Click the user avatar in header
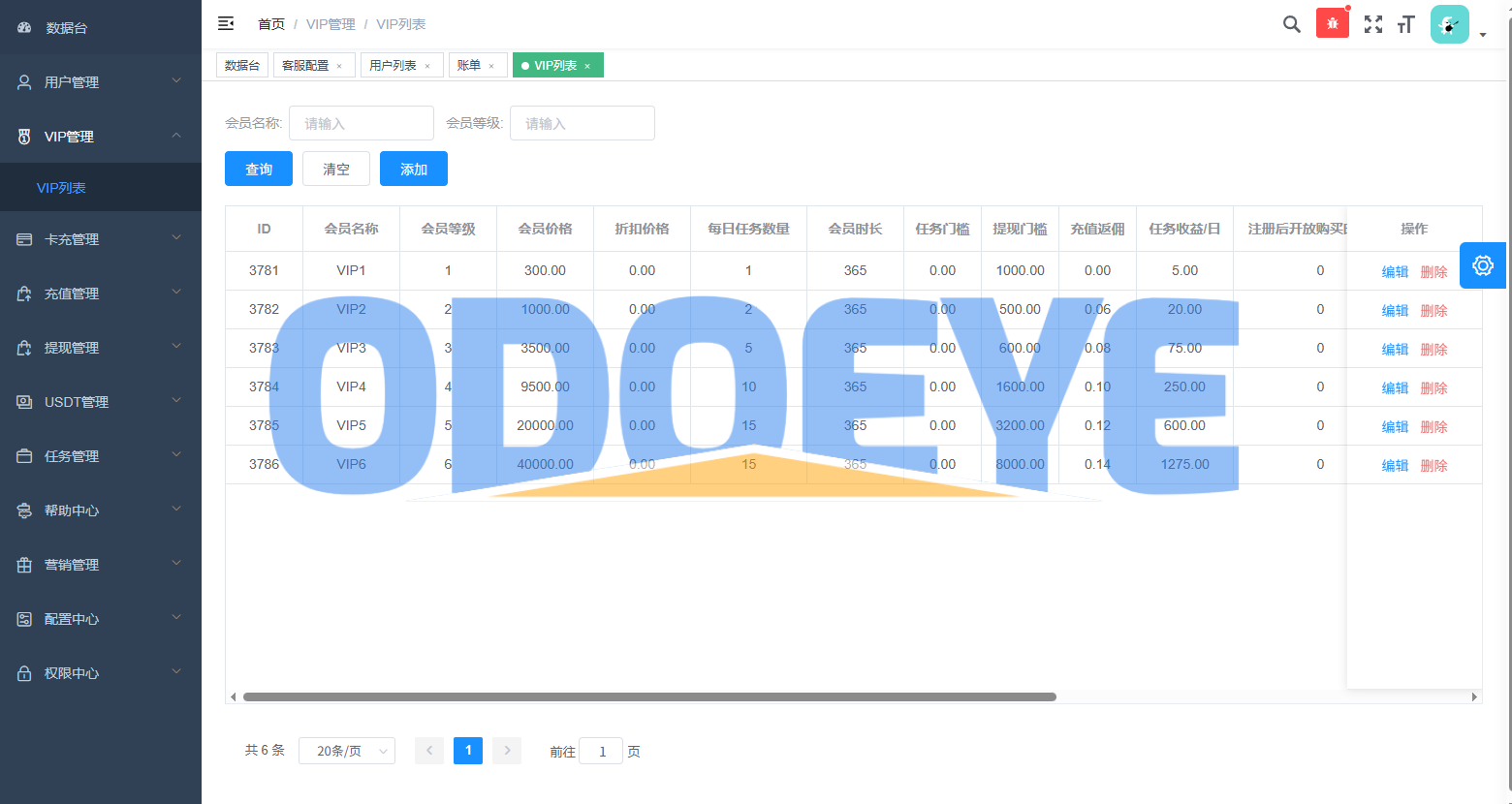 coord(1449,25)
